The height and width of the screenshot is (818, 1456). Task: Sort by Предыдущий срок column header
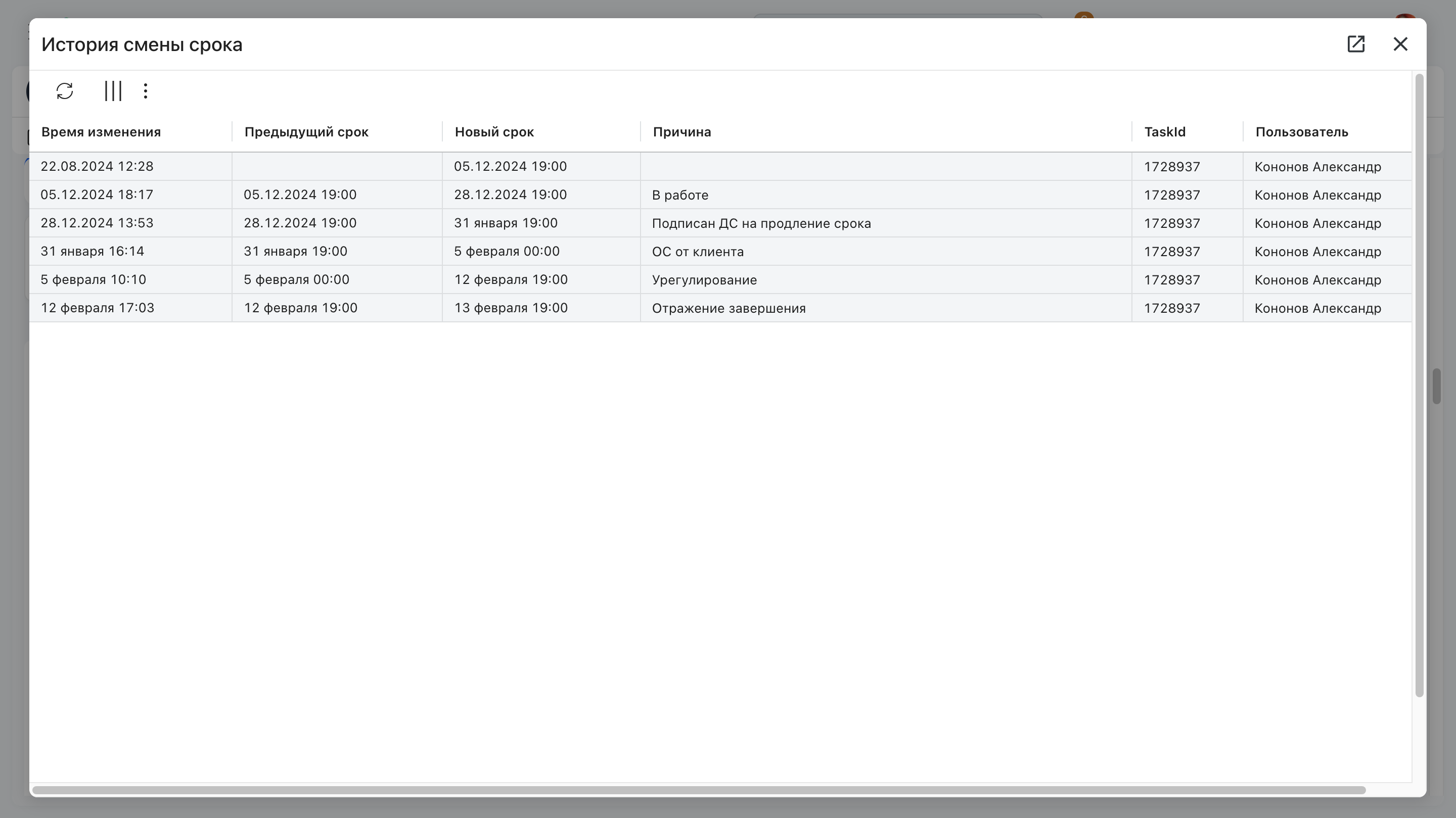click(306, 132)
